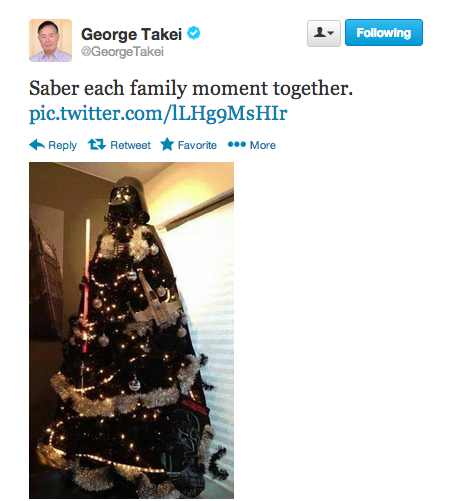Click the Reply arrow icon
This screenshot has width=451, height=501.
pos(37,145)
